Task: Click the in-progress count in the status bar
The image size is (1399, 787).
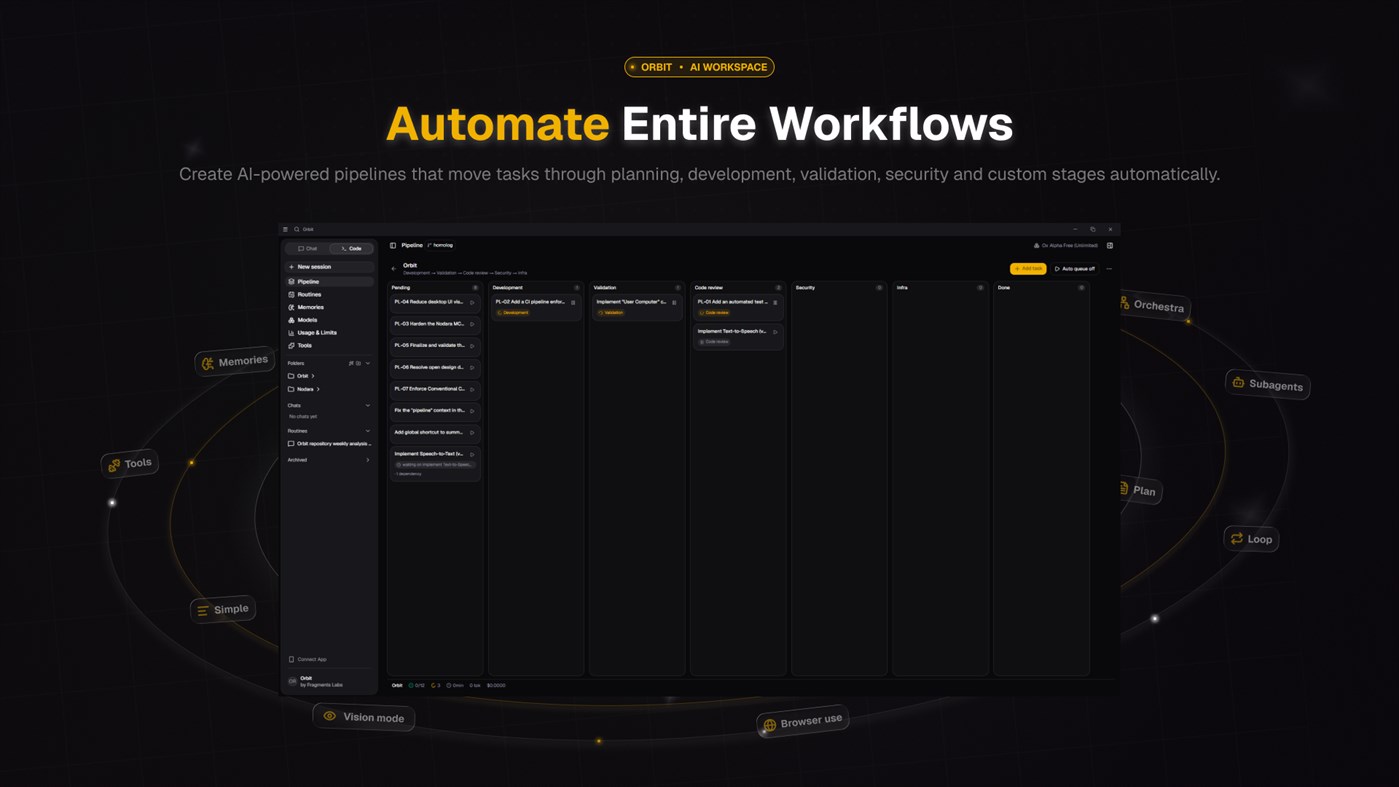Action: coord(436,686)
